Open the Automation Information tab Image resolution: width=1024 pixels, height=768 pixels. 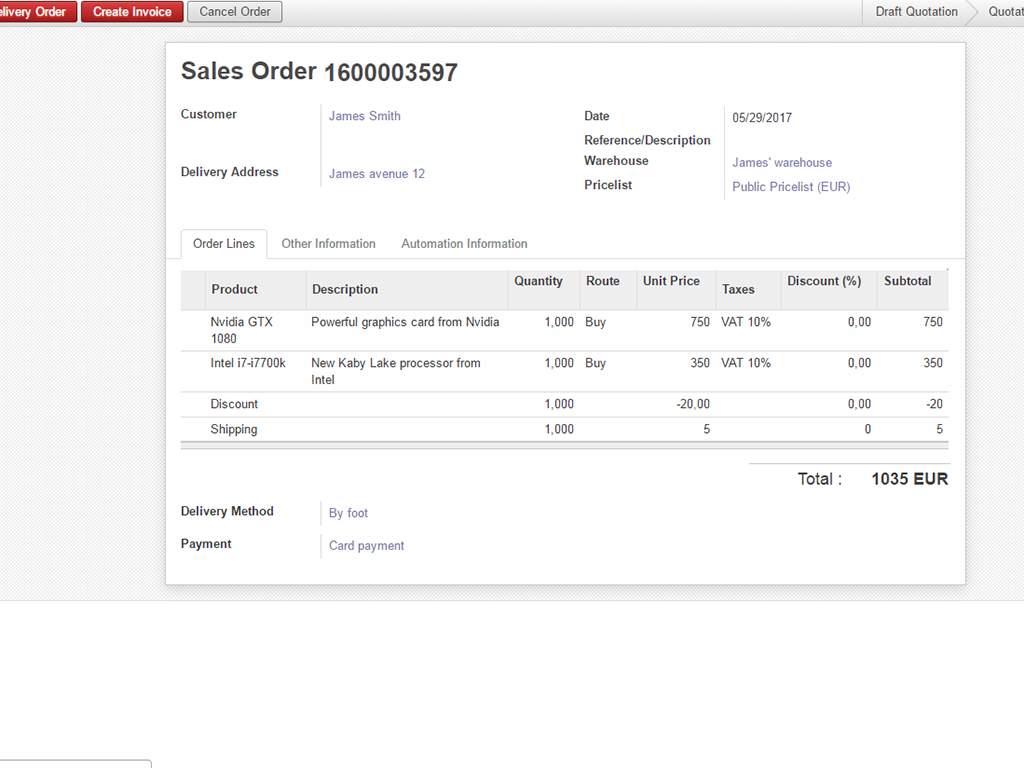(464, 244)
